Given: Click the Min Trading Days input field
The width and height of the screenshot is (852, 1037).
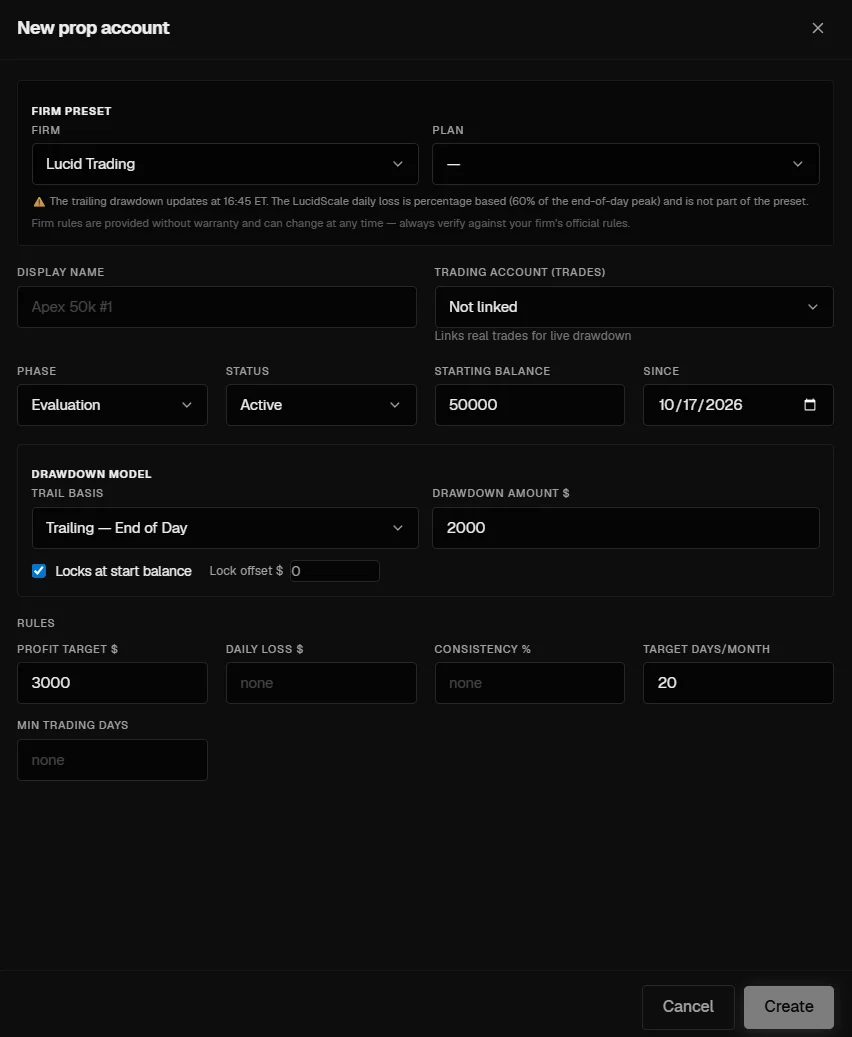Looking at the screenshot, I should pyautogui.click(x=112, y=760).
